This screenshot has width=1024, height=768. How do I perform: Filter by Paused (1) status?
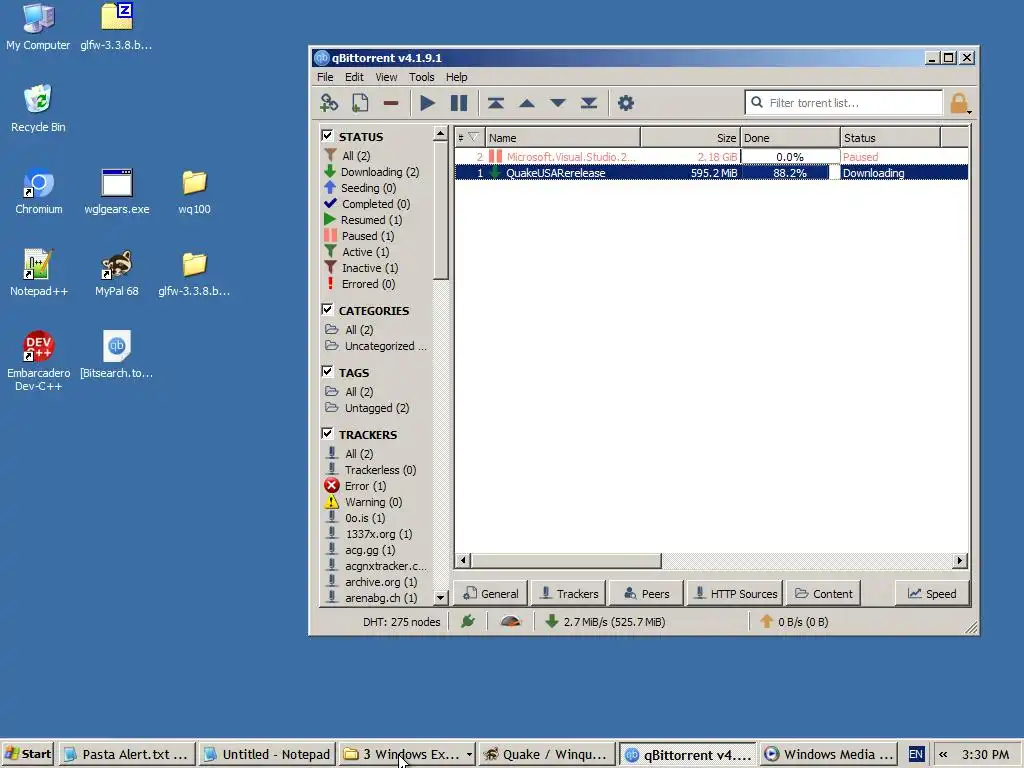[359, 236]
